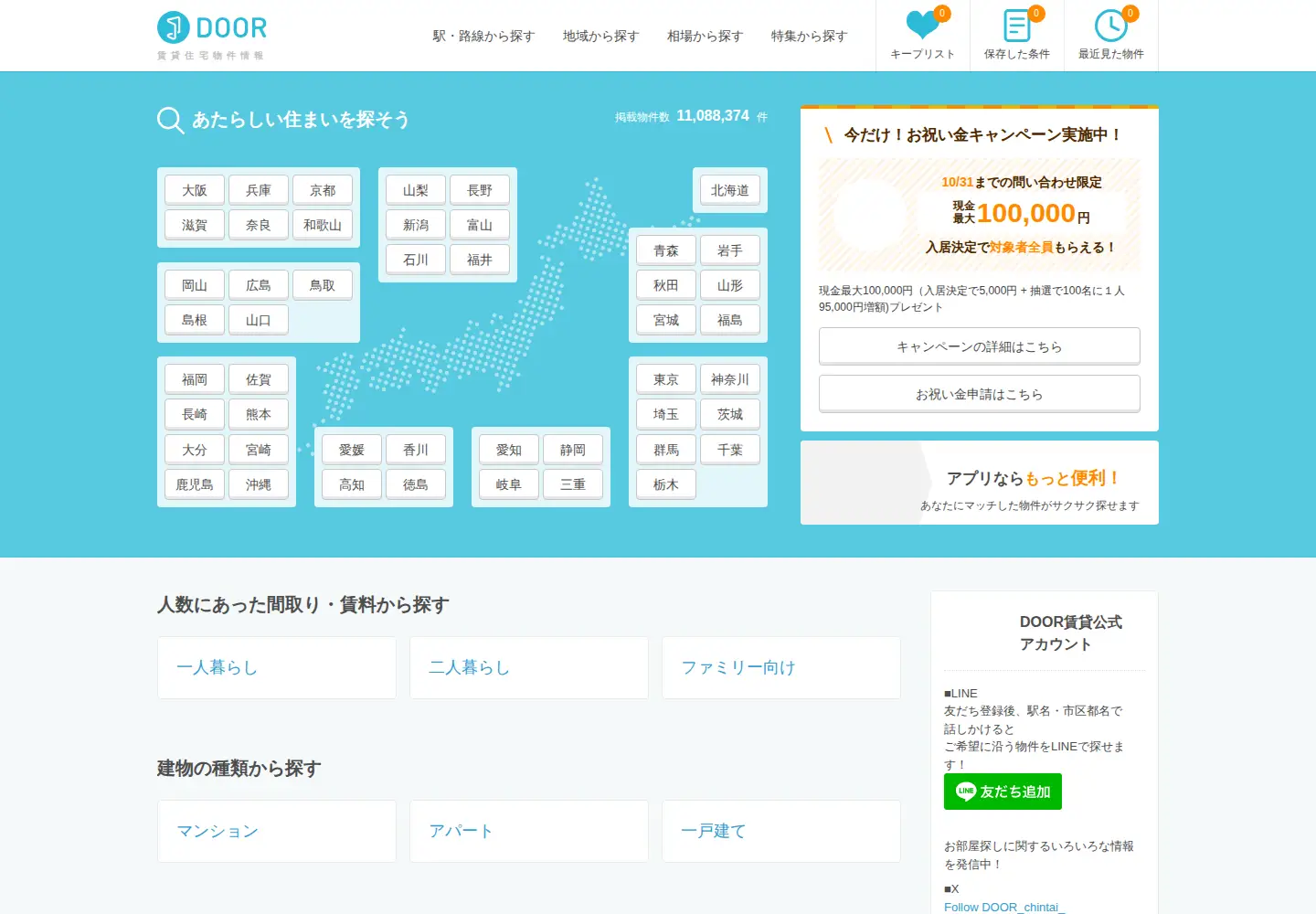Select 青森 prefecture
1316x914 pixels.
point(666,250)
